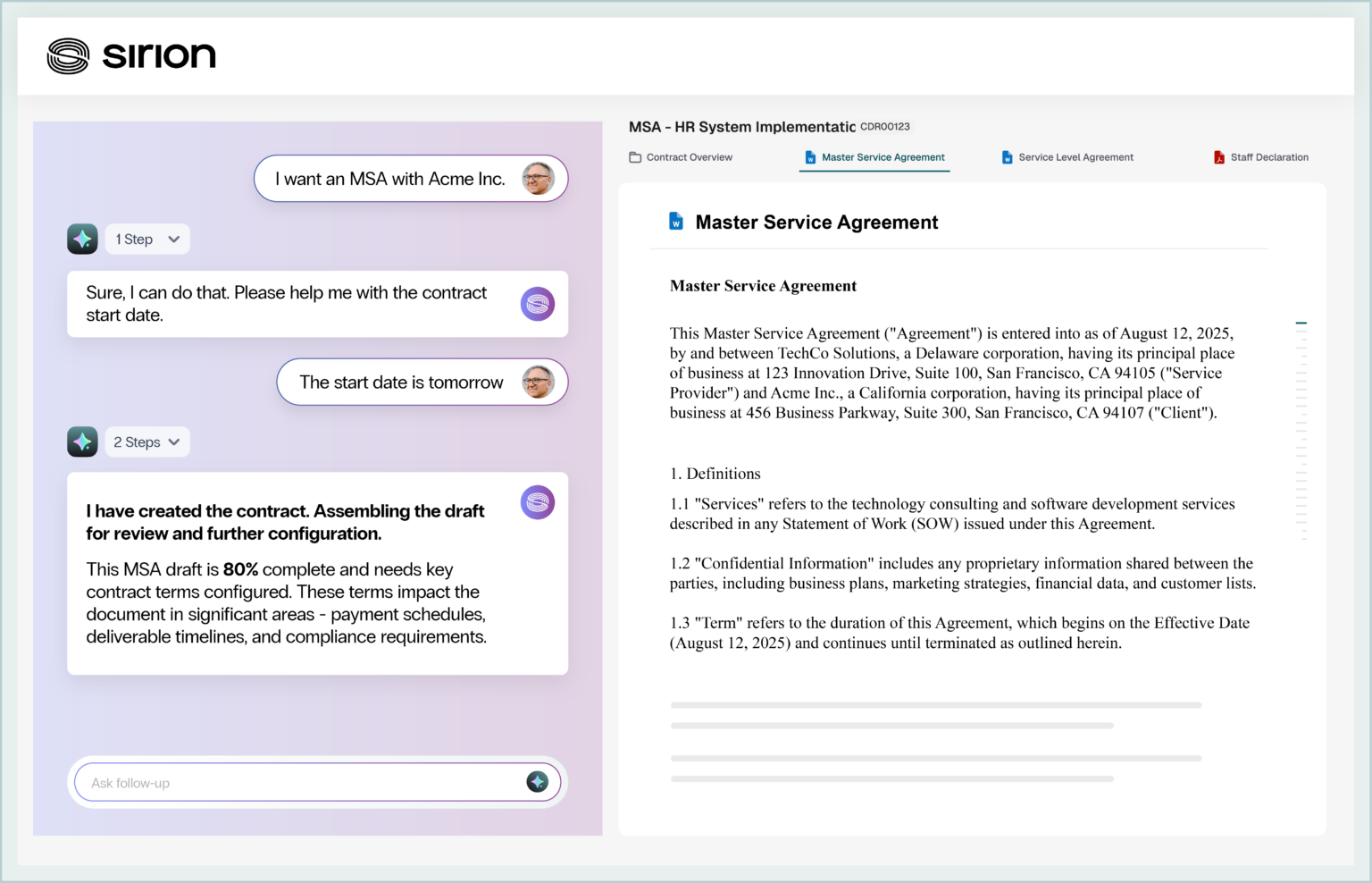Click Sirion bot avatar on contract created reply
Screen dimensions: 1372x883
click(538, 502)
